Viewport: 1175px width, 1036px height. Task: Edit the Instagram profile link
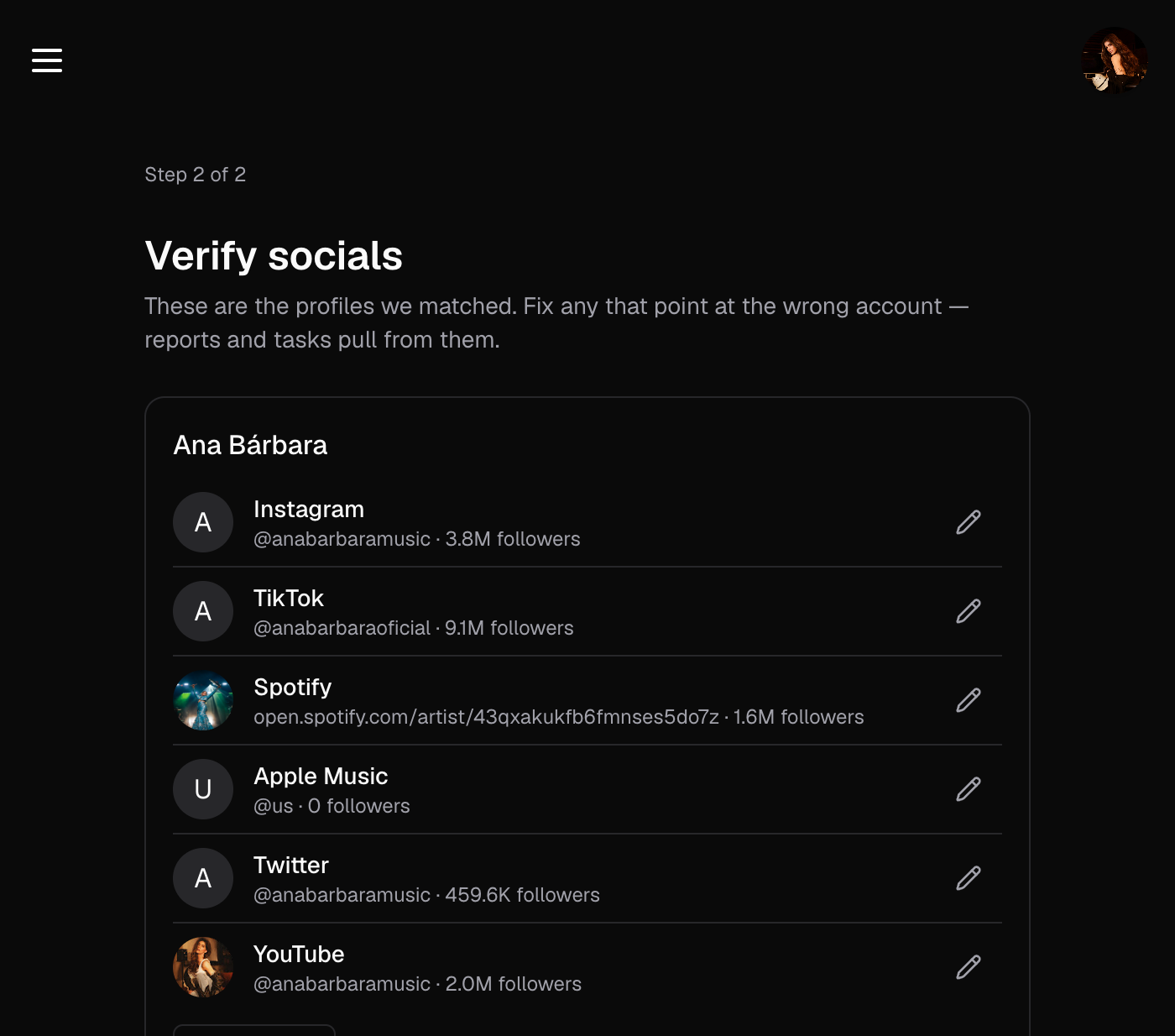point(969,522)
